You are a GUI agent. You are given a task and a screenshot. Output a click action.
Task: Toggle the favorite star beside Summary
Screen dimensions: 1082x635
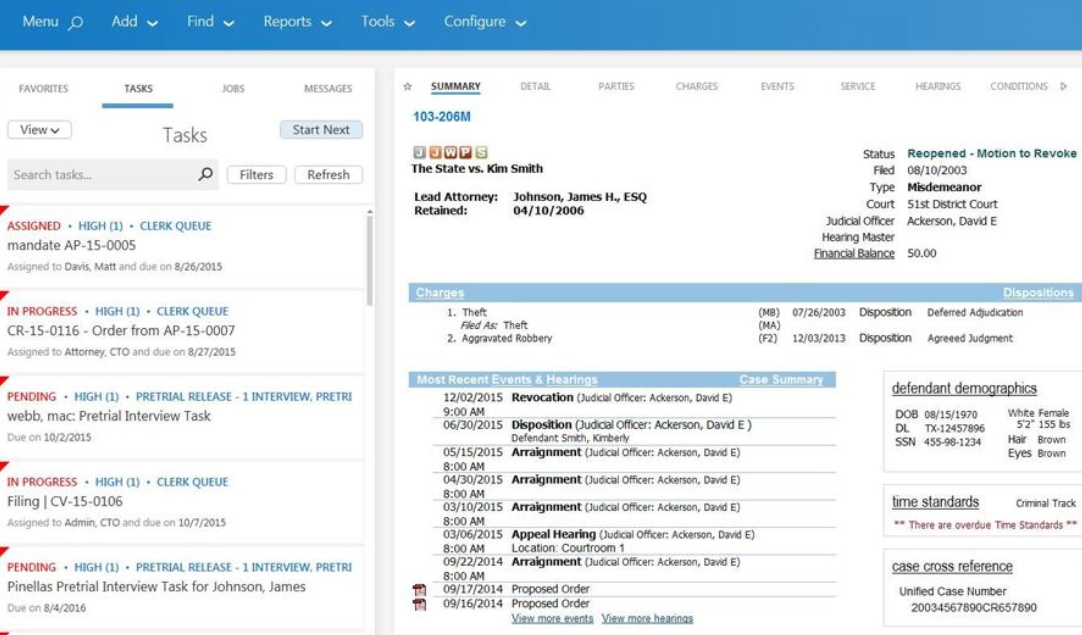tap(407, 86)
